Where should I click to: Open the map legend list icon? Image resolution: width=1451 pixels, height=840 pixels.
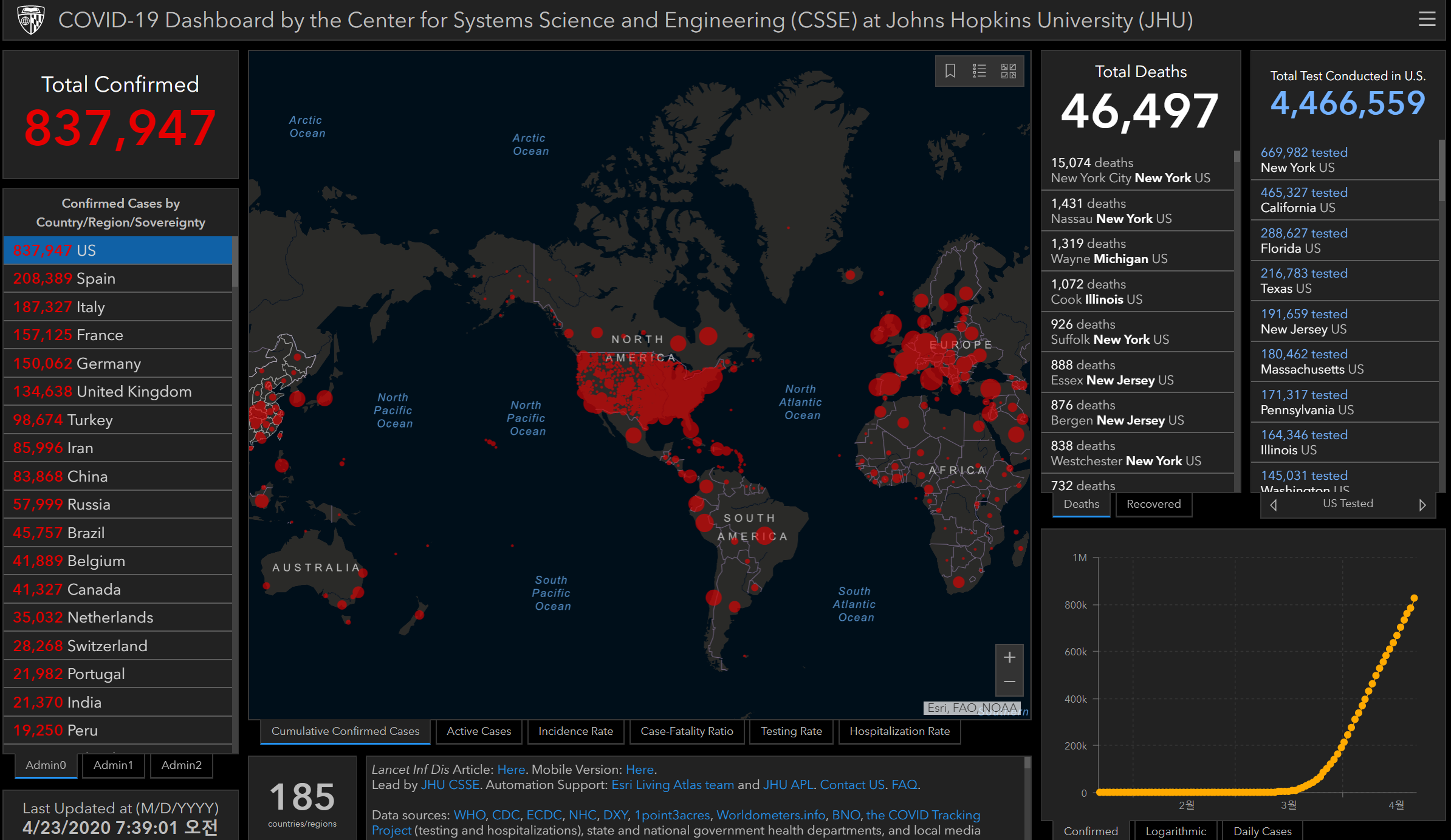pyautogui.click(x=979, y=71)
